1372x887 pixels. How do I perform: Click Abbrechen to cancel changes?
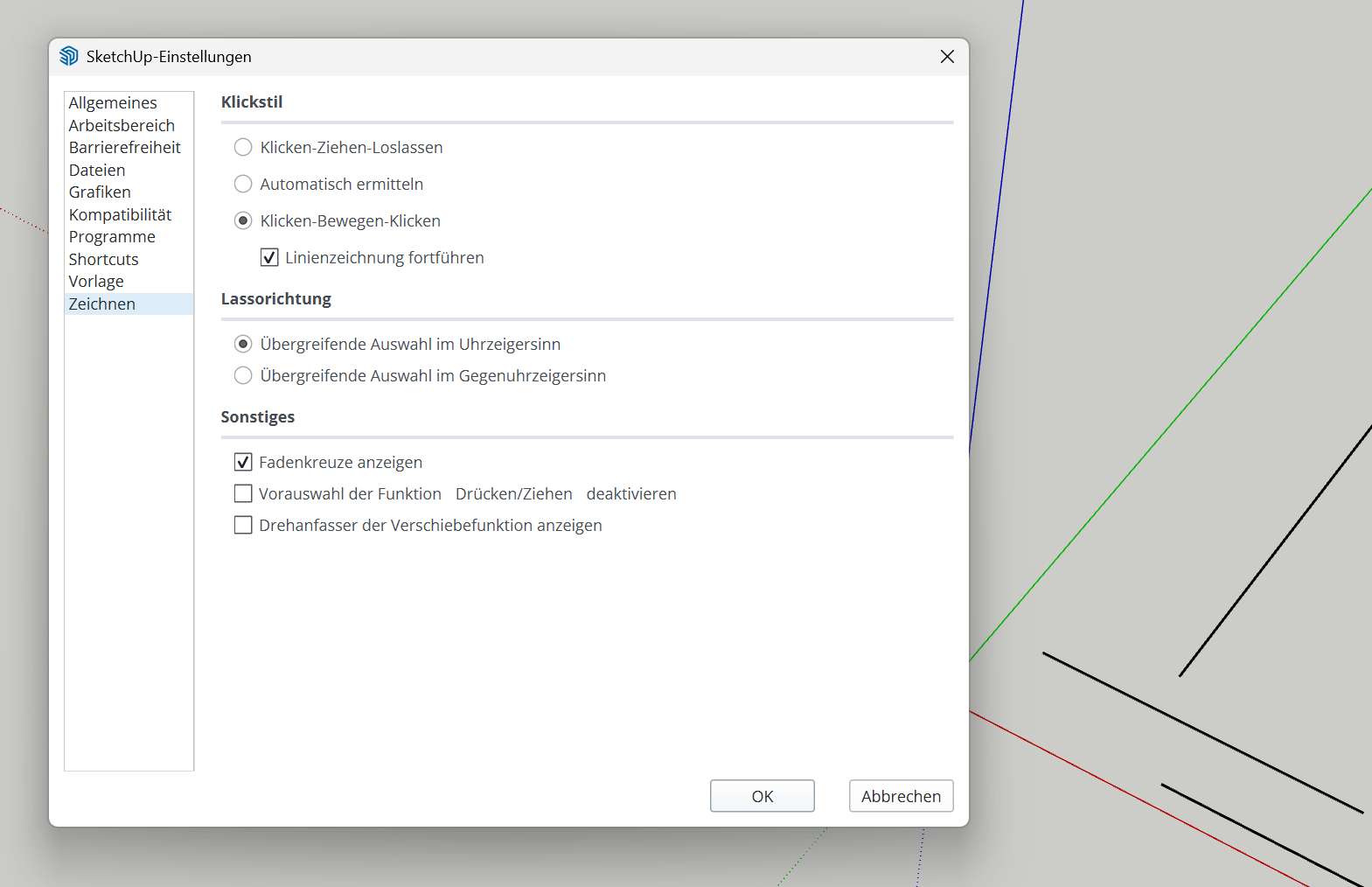point(901,796)
